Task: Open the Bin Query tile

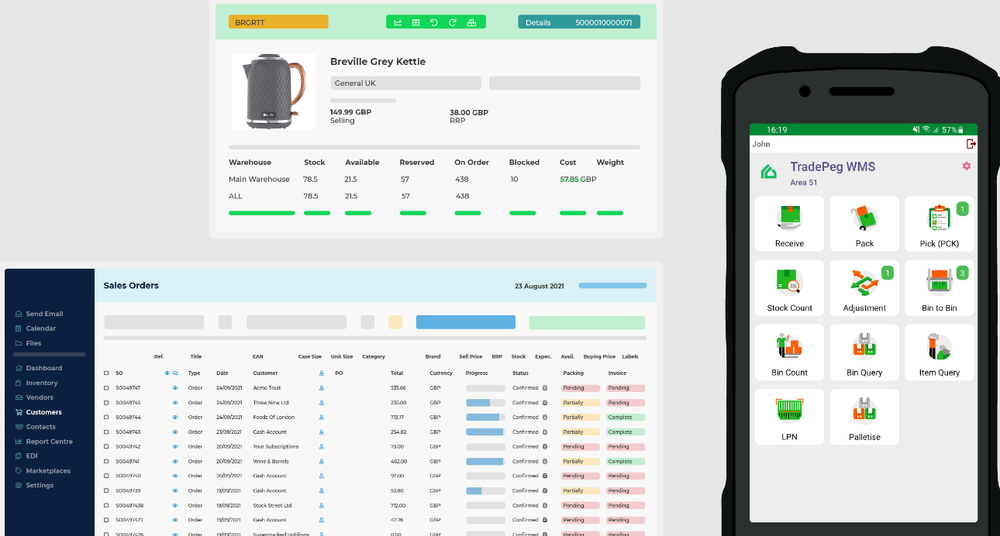Action: [x=864, y=353]
